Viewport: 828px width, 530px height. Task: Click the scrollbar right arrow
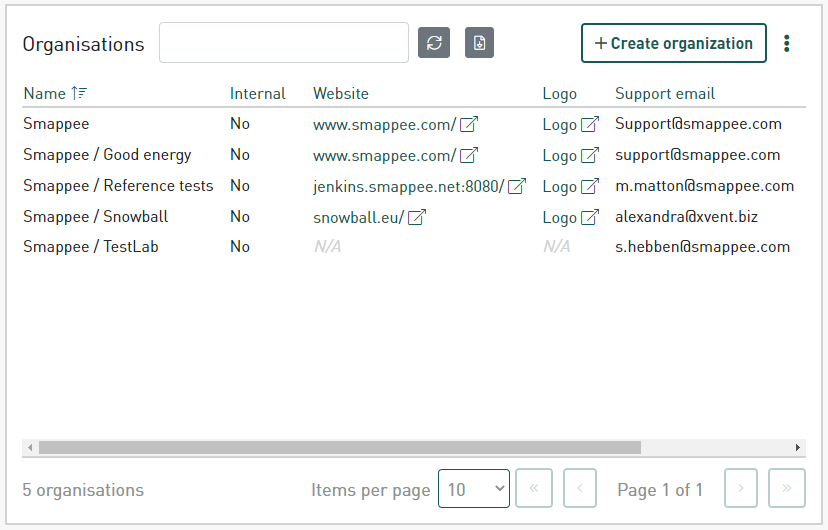[797, 448]
